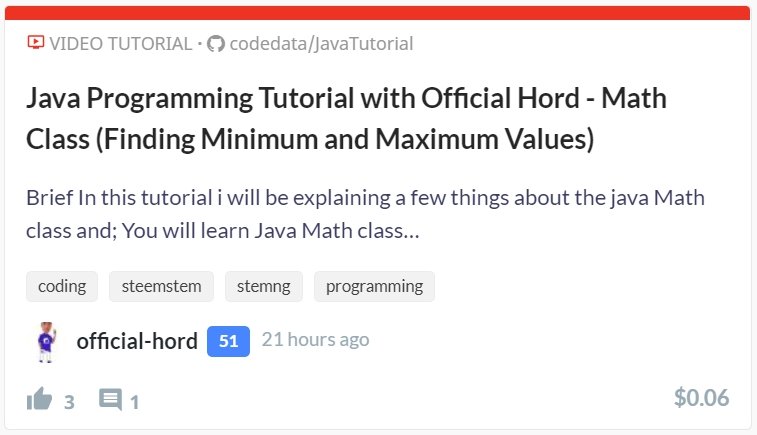Click the 21 hours ago timestamp
The image size is (757, 435).
315,340
